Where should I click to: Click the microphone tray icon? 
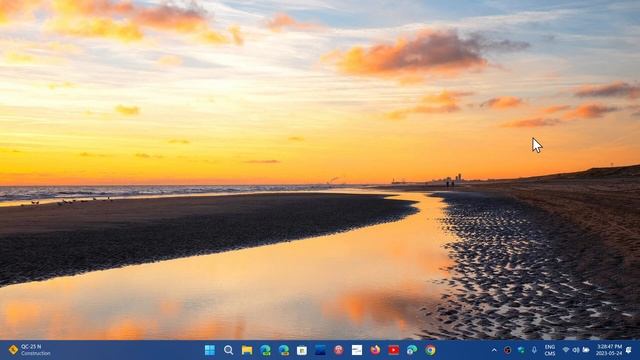click(x=534, y=350)
